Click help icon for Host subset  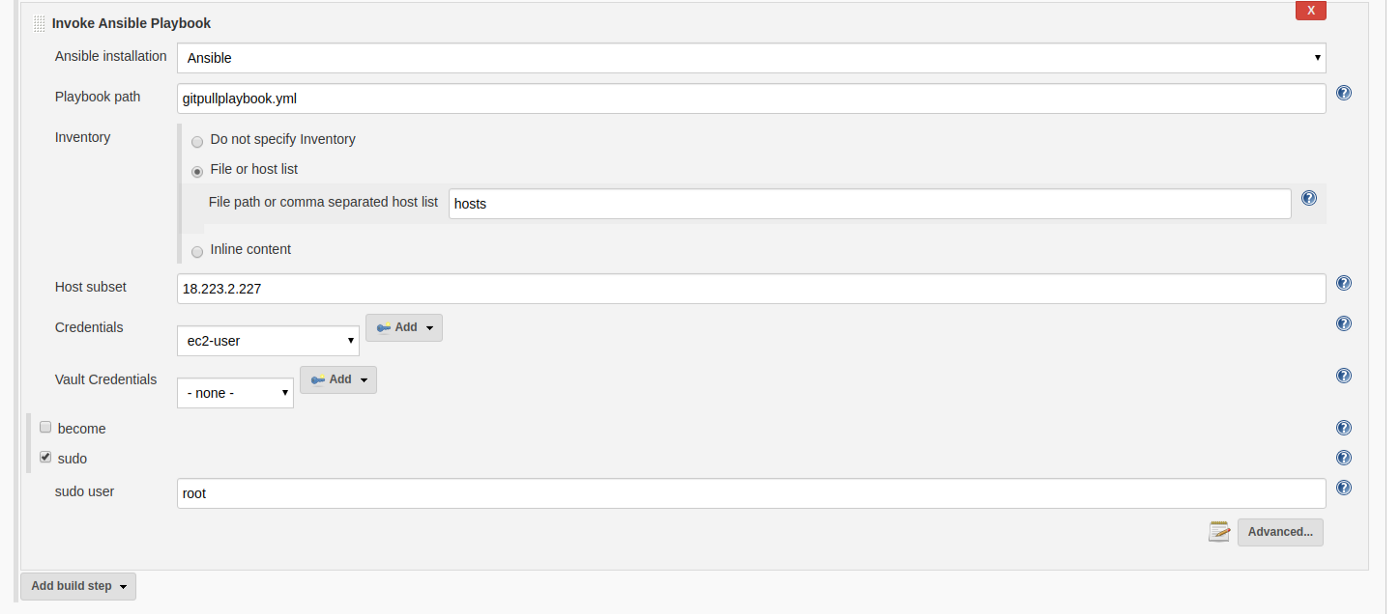1344,283
